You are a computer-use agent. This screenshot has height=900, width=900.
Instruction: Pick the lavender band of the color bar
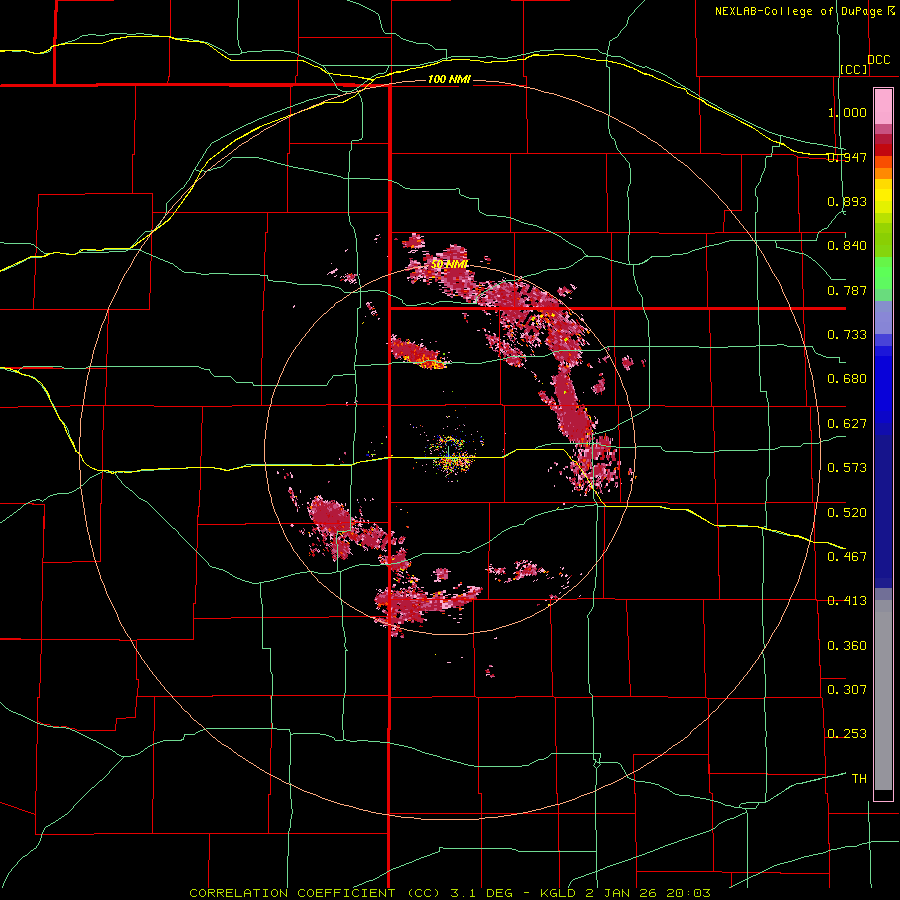883,317
